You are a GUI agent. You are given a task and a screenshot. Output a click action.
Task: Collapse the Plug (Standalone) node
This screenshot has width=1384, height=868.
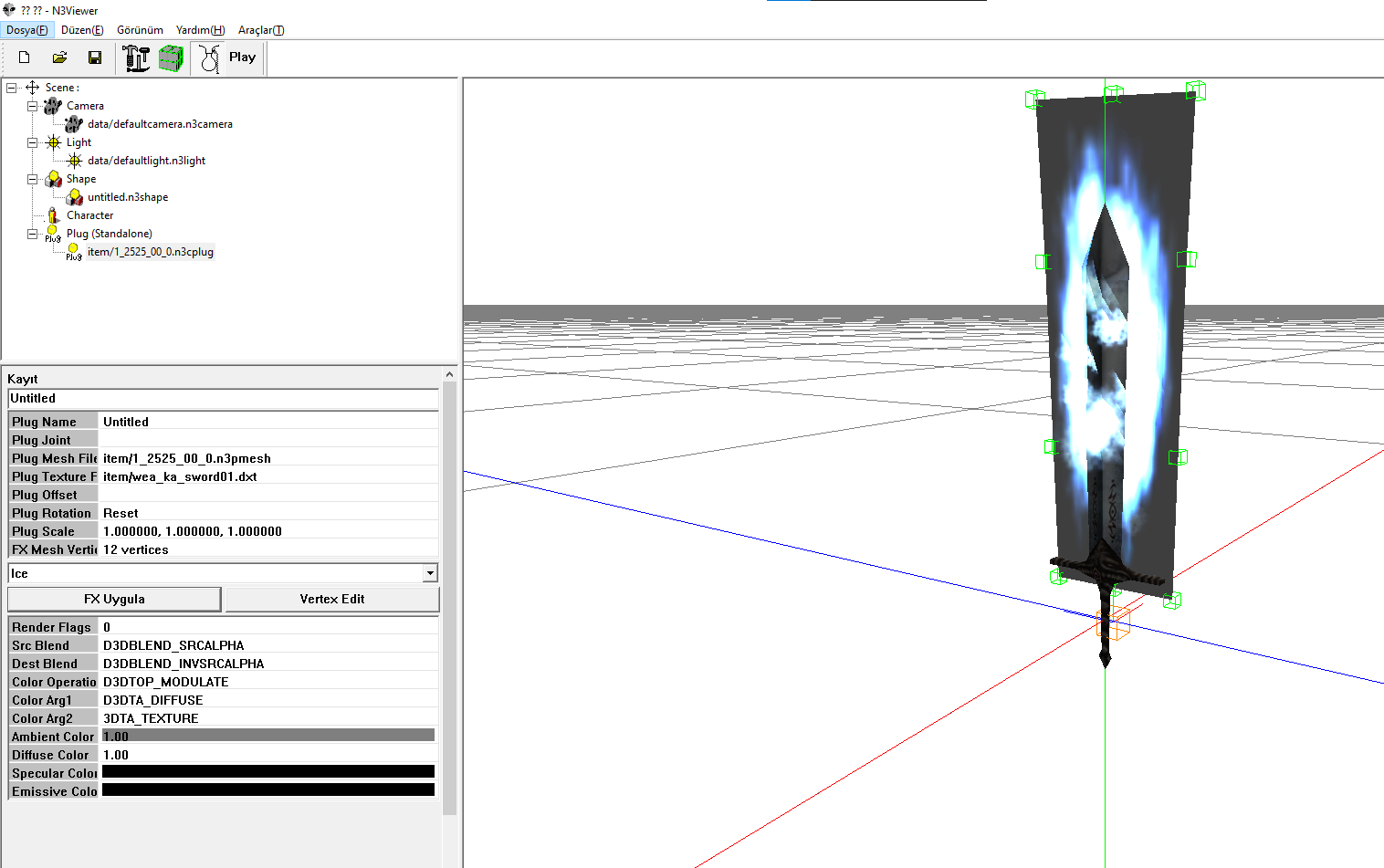[32, 234]
